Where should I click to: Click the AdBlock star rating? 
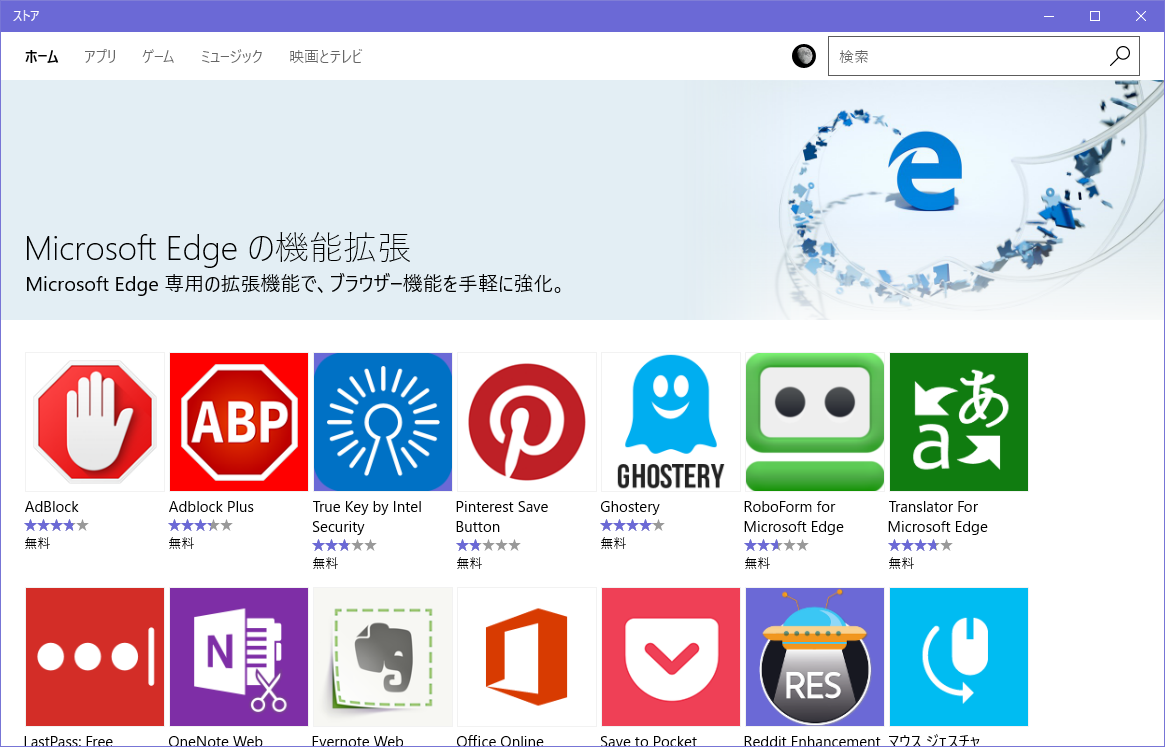[56, 526]
